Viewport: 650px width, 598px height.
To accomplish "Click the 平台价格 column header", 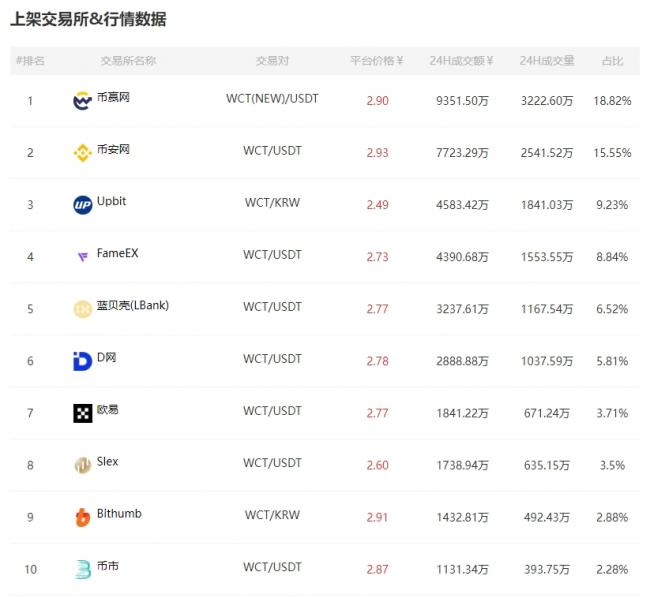I will pyautogui.click(x=377, y=61).
